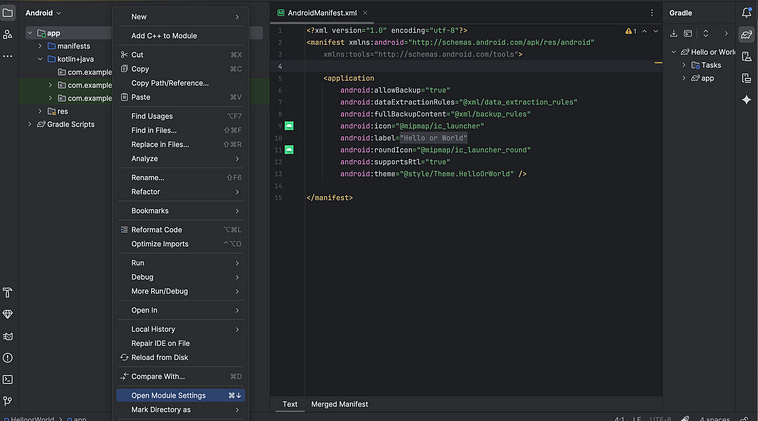
Task: Open the Running Devices sidebar icon
Action: [x=746, y=78]
